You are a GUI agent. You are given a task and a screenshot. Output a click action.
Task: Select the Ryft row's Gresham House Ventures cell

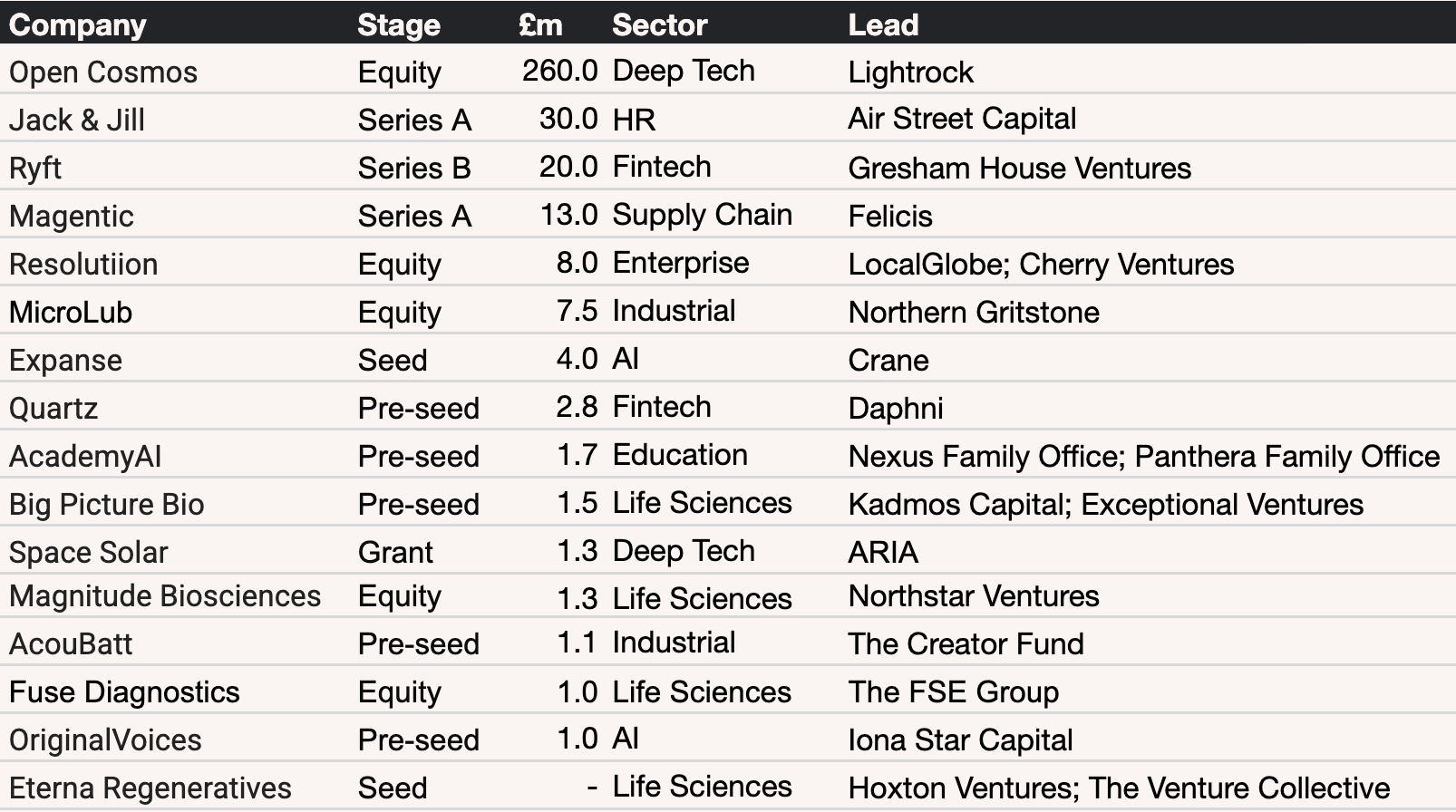(1020, 169)
